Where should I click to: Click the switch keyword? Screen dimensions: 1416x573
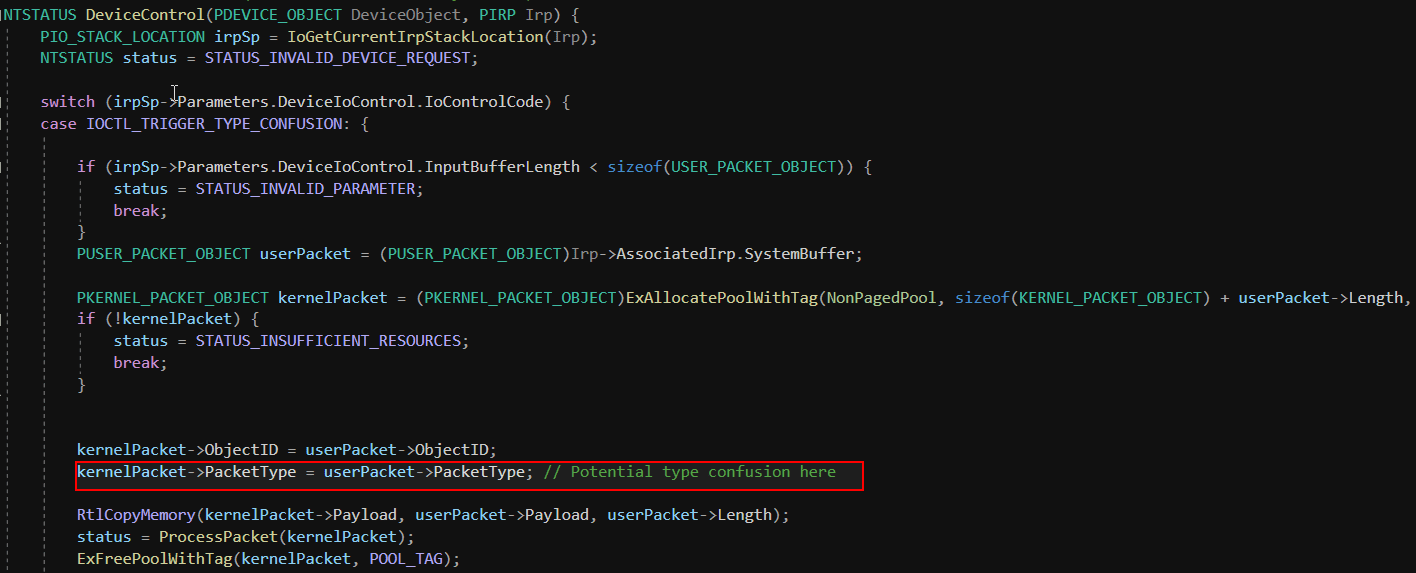tap(67, 102)
